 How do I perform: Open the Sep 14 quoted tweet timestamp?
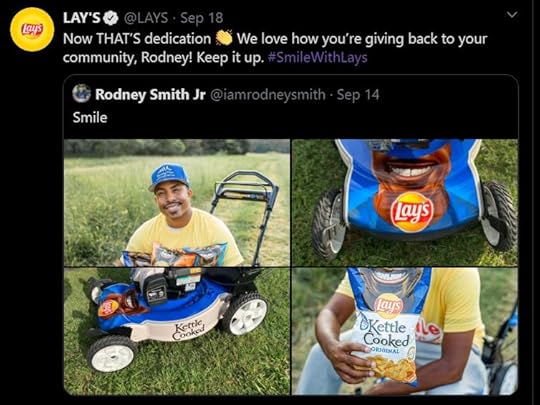pyautogui.click(x=358, y=94)
